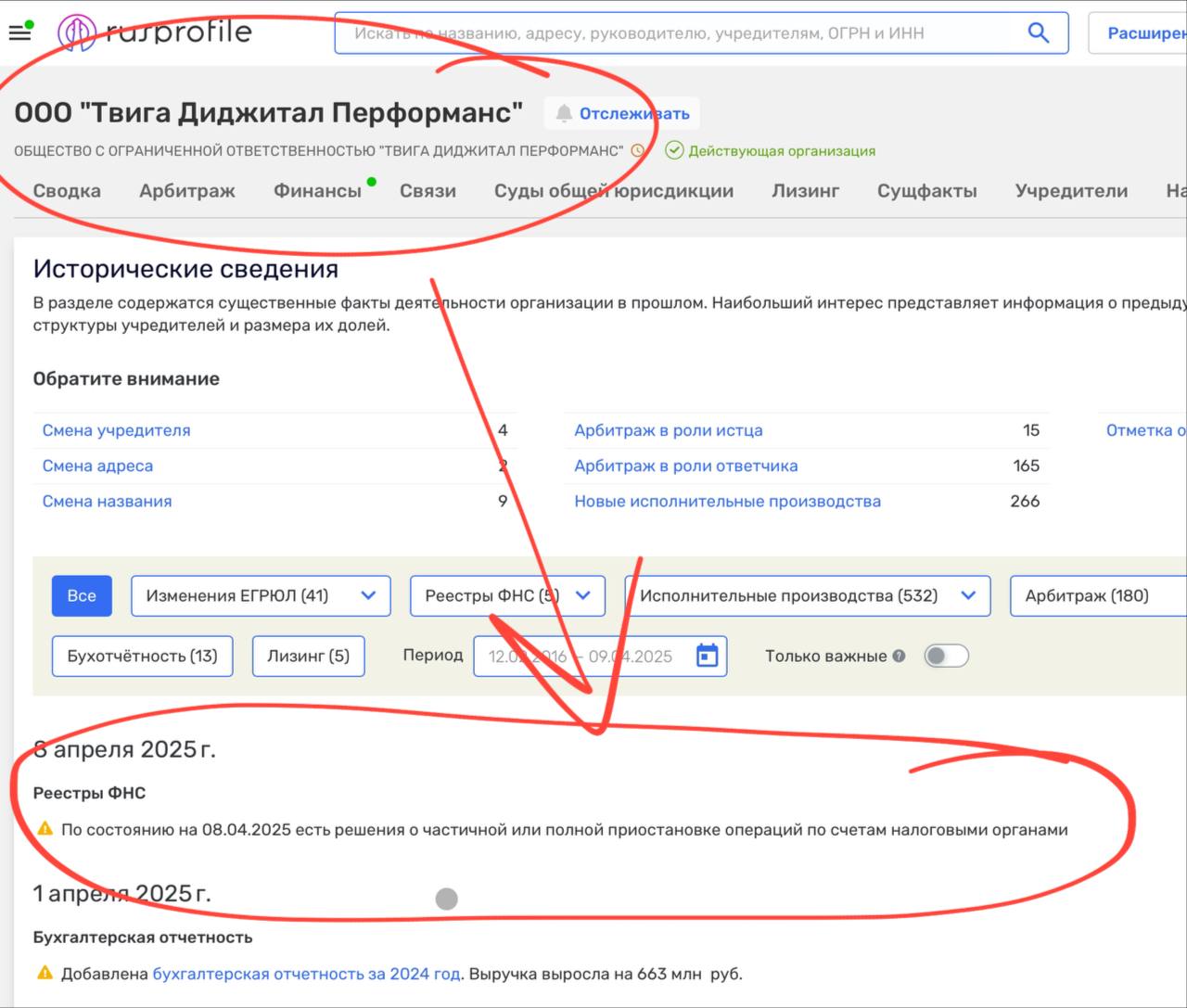Screen dimensions: 1187x1008
Task: Open the бухгалтерская отчетность за 2024 год link
Action: click(306, 974)
